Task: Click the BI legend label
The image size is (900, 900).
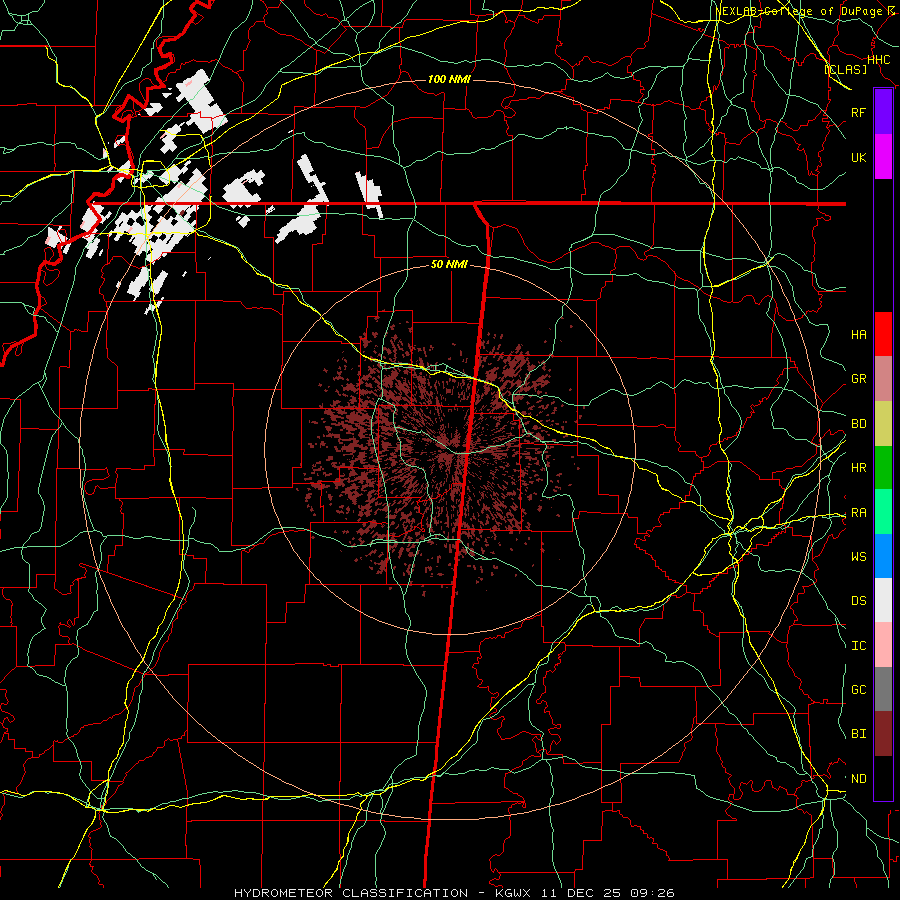Action: point(858,734)
